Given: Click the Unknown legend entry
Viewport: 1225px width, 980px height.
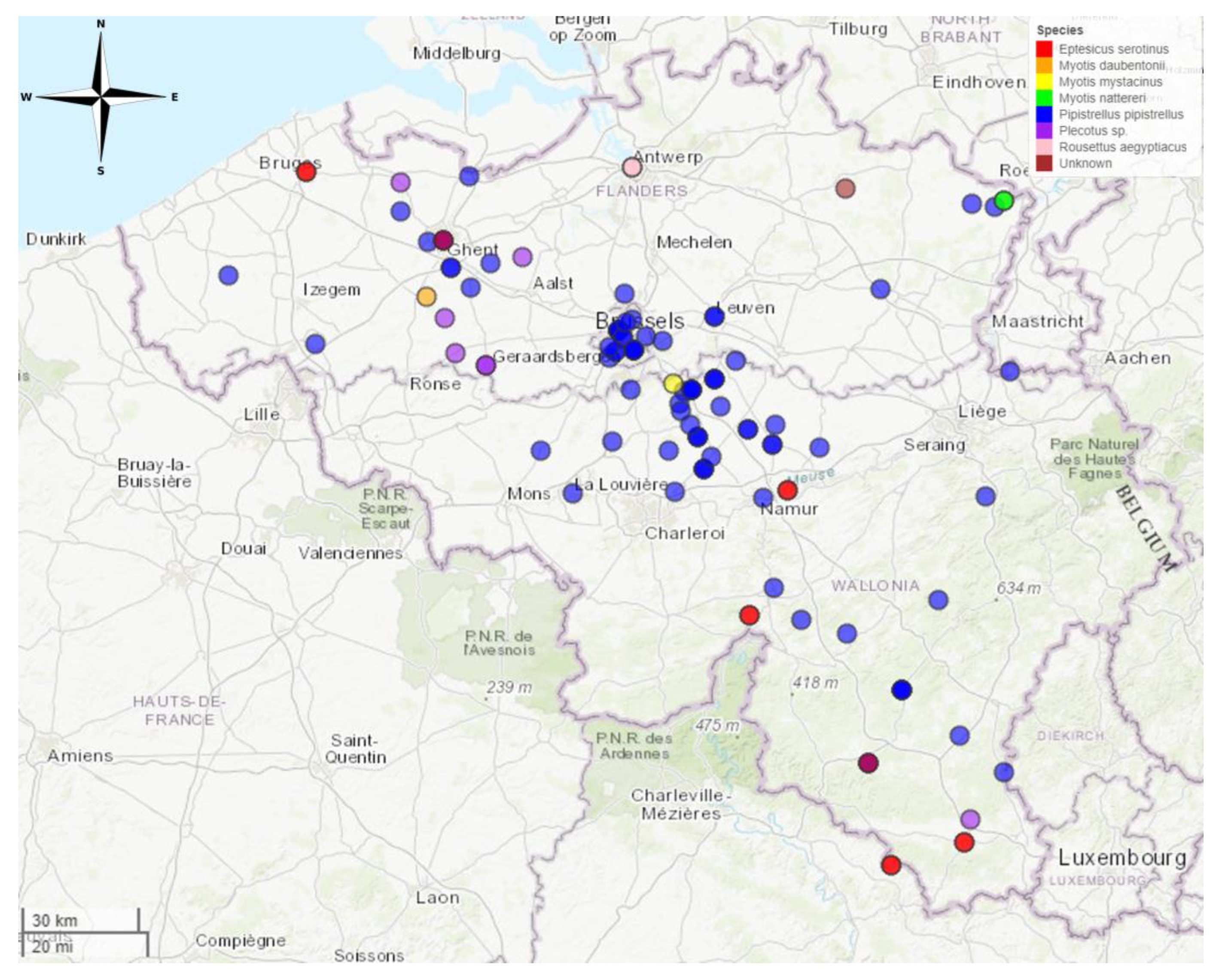Looking at the screenshot, I should (1085, 164).
